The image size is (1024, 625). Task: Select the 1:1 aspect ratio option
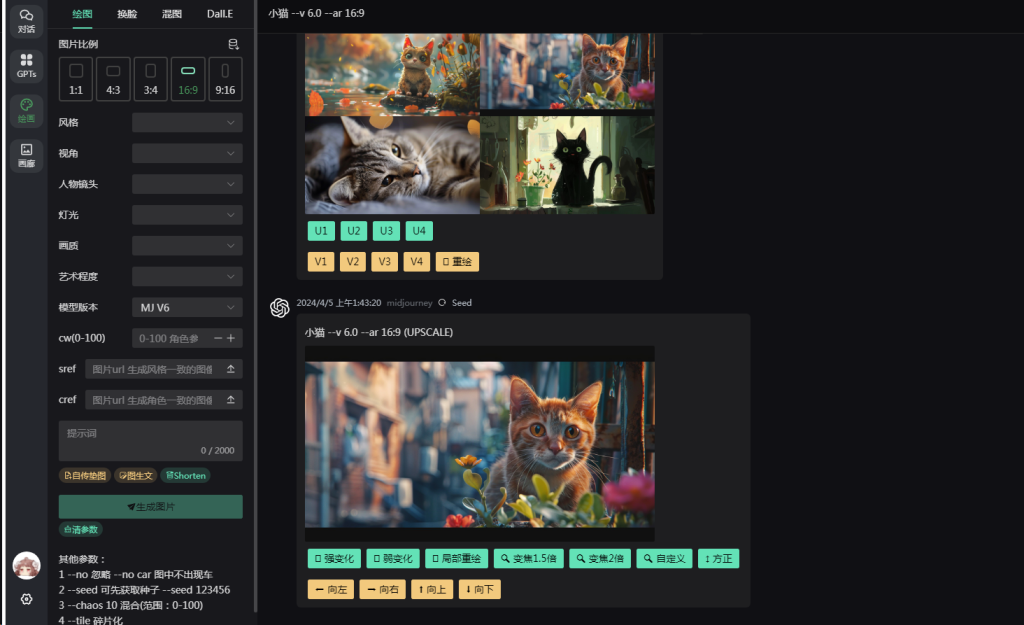click(x=76, y=79)
